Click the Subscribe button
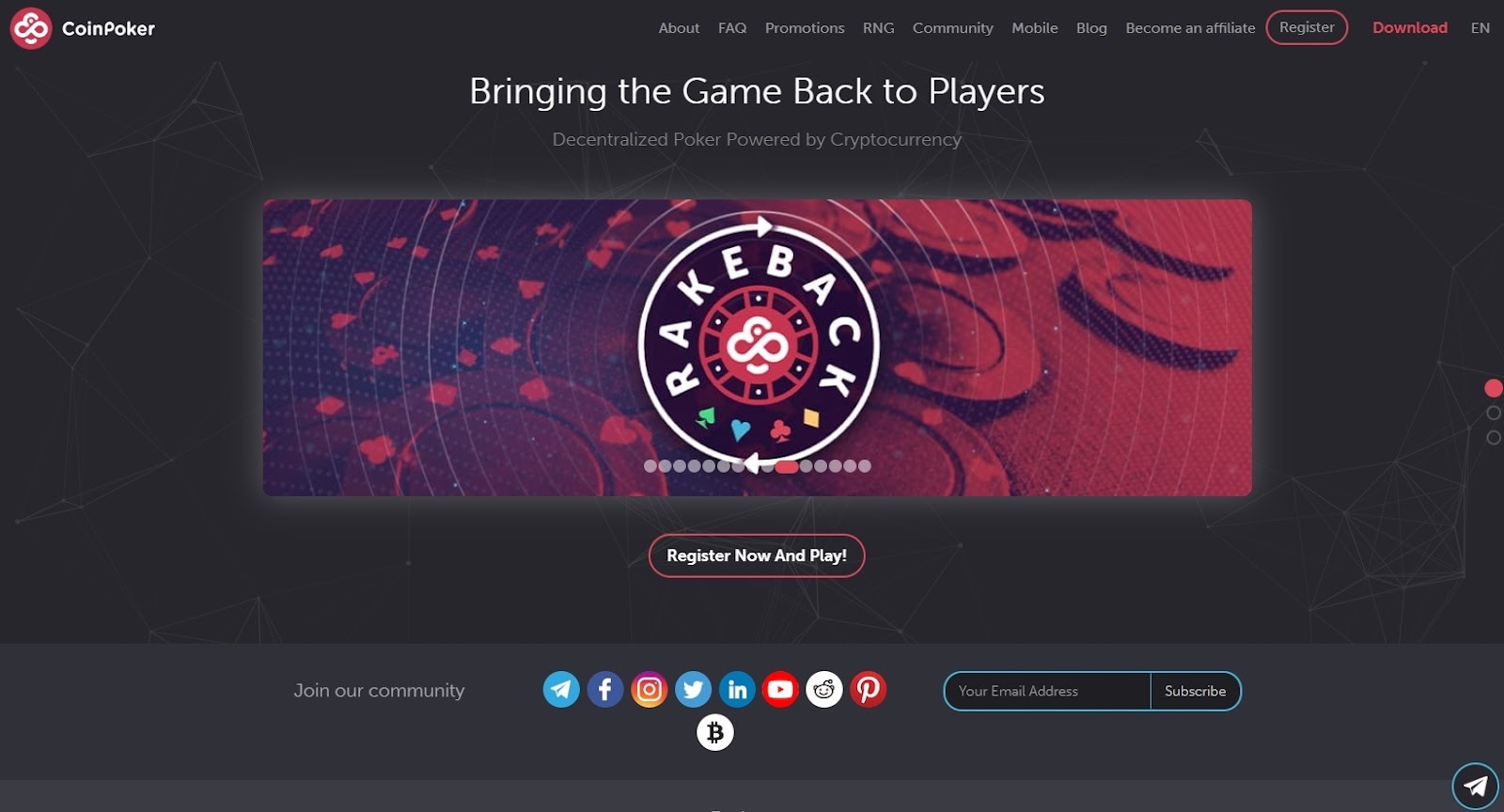Image resolution: width=1504 pixels, height=812 pixels. [1195, 691]
